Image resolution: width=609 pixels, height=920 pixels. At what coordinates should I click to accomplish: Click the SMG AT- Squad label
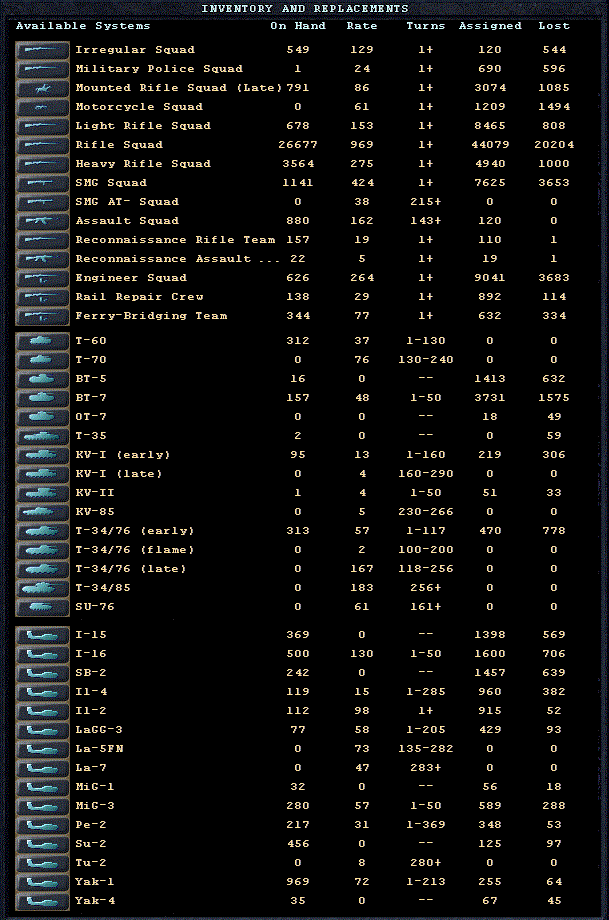(x=127, y=202)
